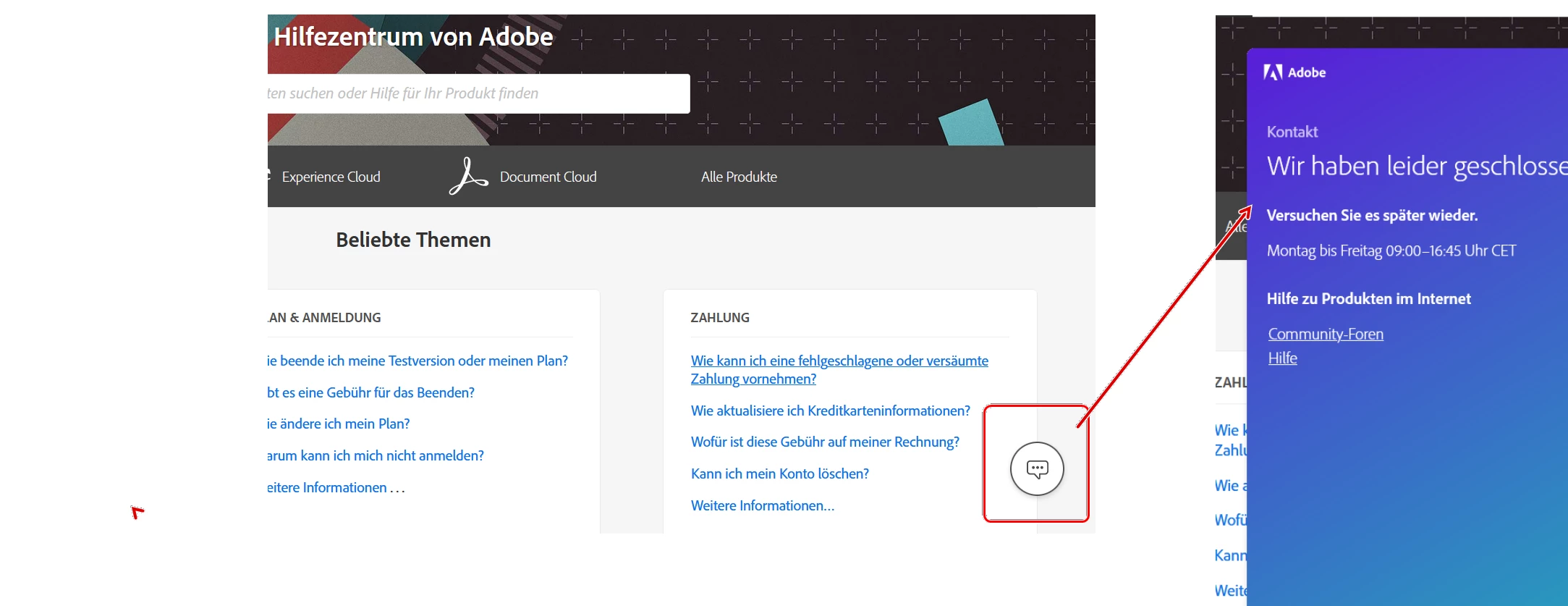Image resolution: width=1568 pixels, height=606 pixels.
Task: Click 'Hilfezentrum von Adobe' title
Action: (413, 36)
